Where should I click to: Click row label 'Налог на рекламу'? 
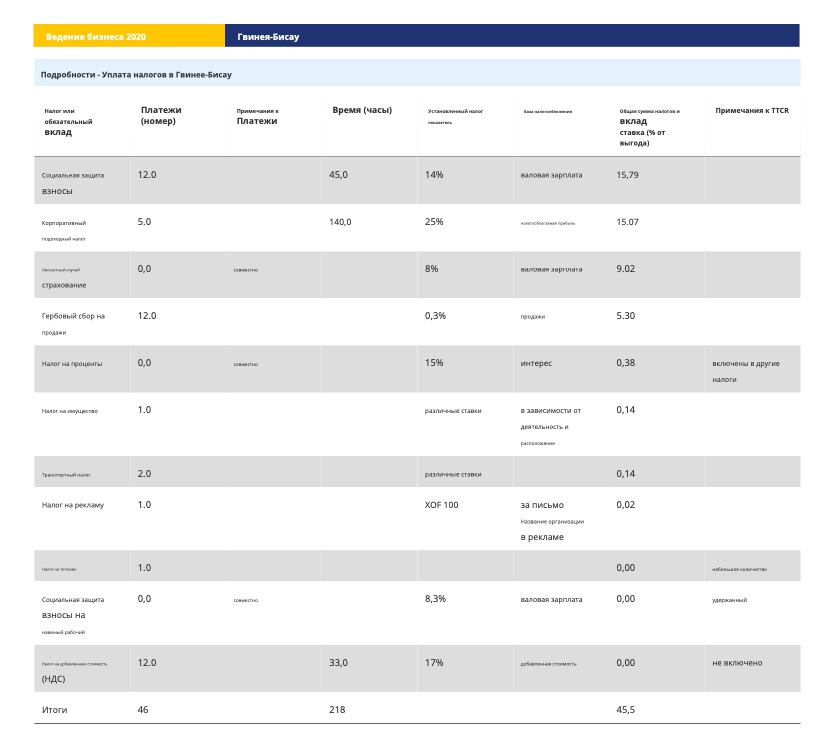[73, 505]
